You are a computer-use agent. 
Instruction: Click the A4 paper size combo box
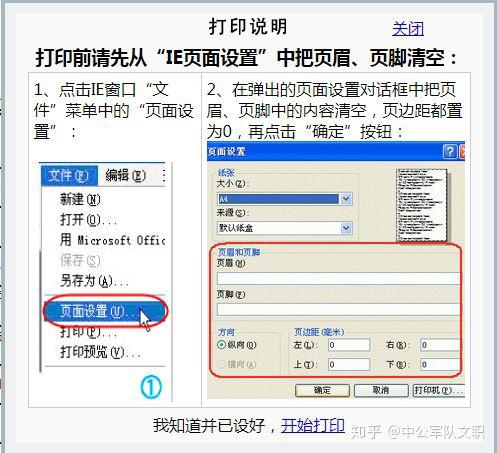click(284, 199)
